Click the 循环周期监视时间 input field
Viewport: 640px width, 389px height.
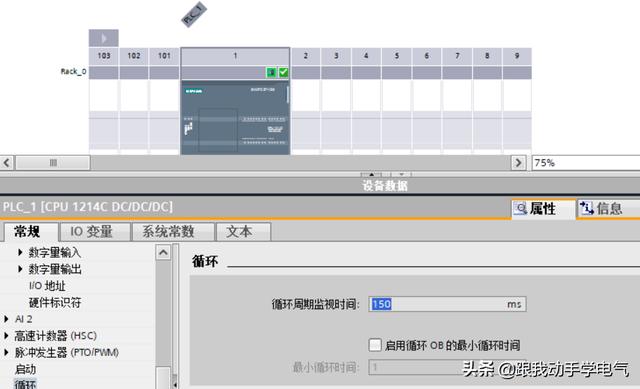(447, 304)
